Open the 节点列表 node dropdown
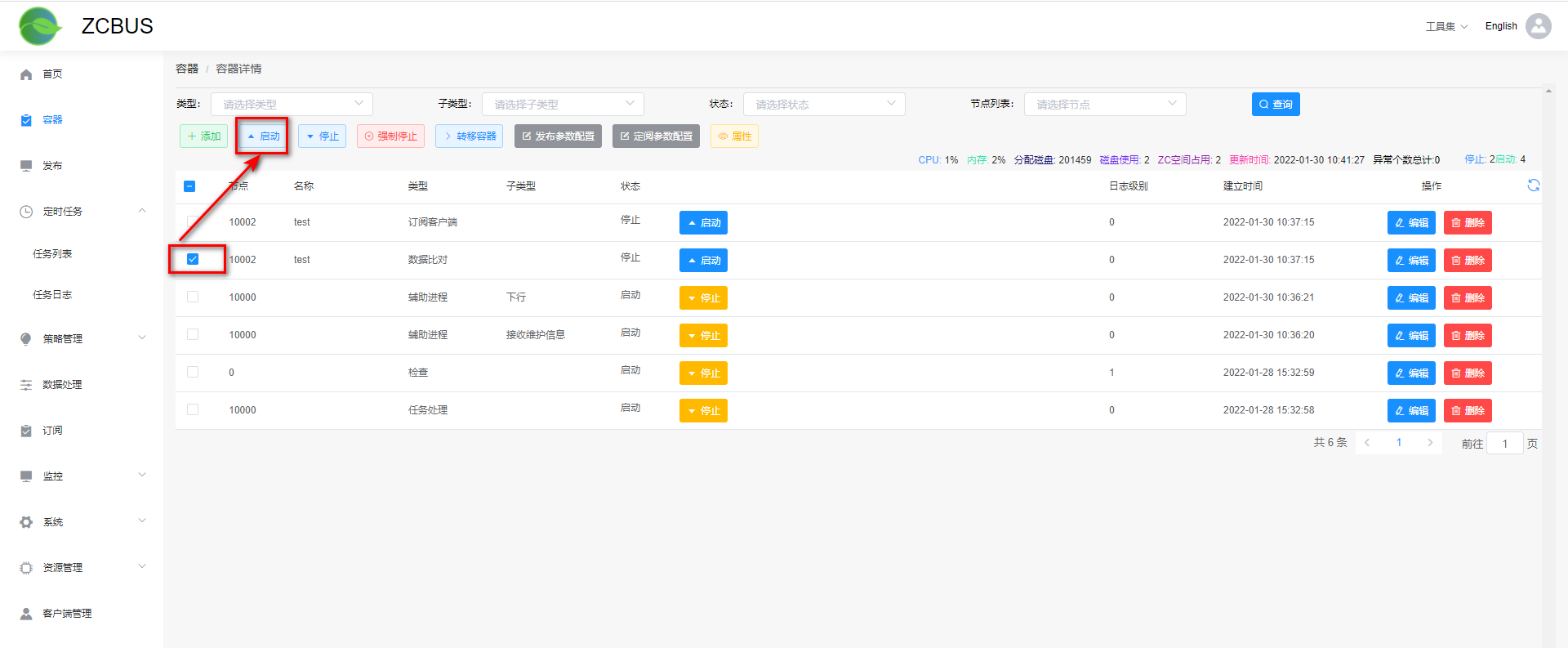1568x648 pixels. coord(1104,105)
